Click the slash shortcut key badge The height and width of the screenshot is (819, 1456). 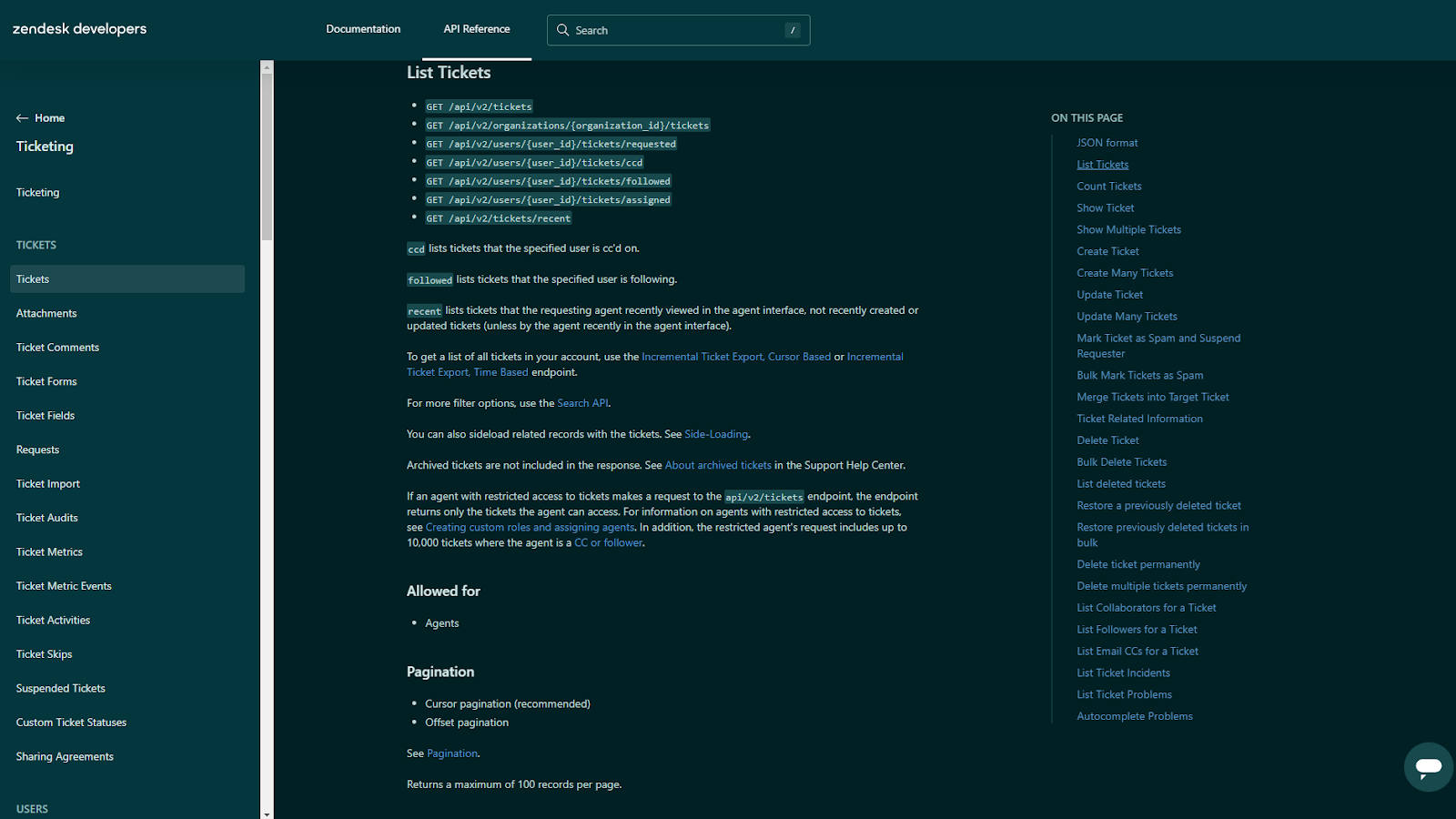(793, 30)
